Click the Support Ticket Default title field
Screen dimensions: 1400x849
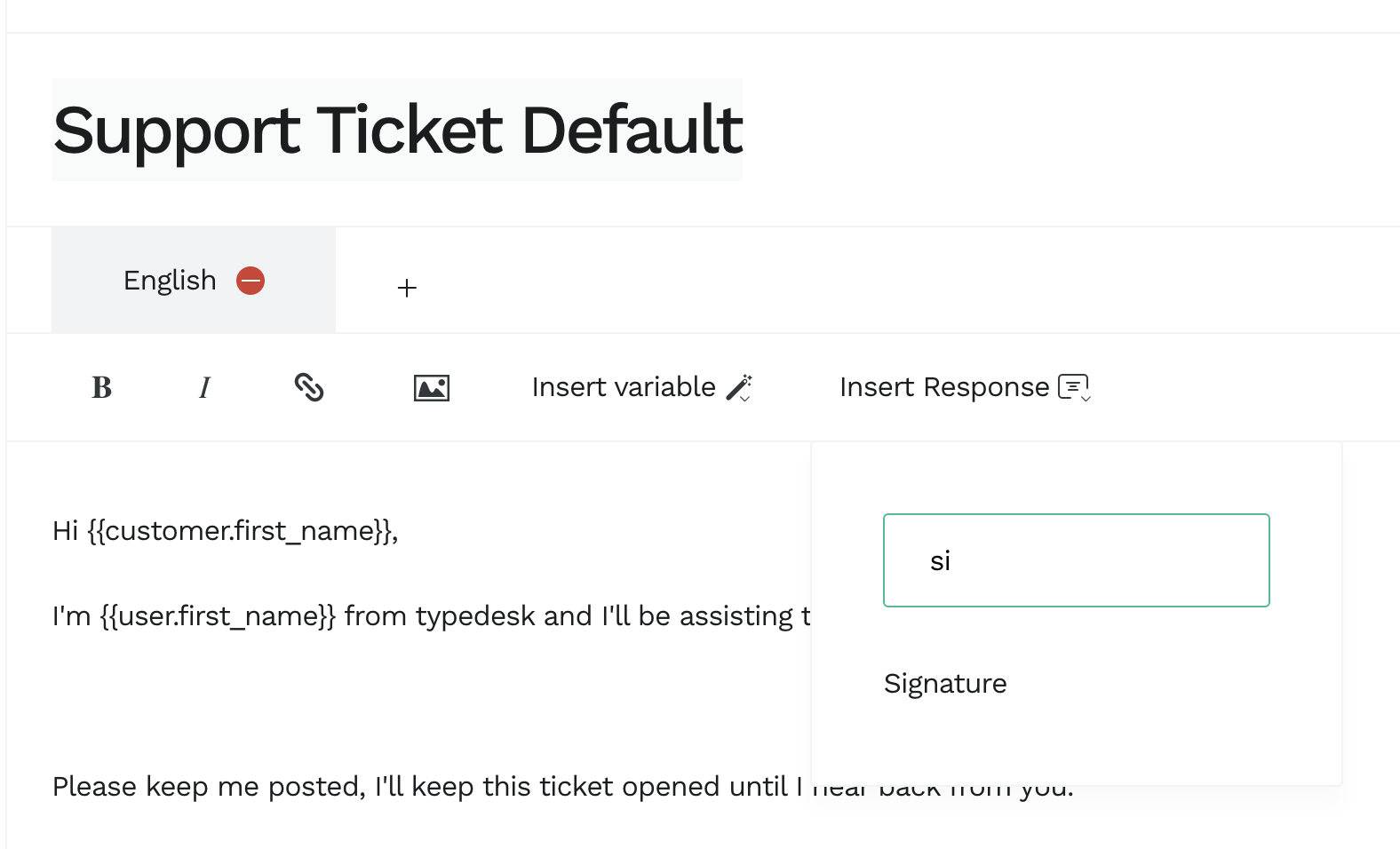pyautogui.click(x=397, y=130)
